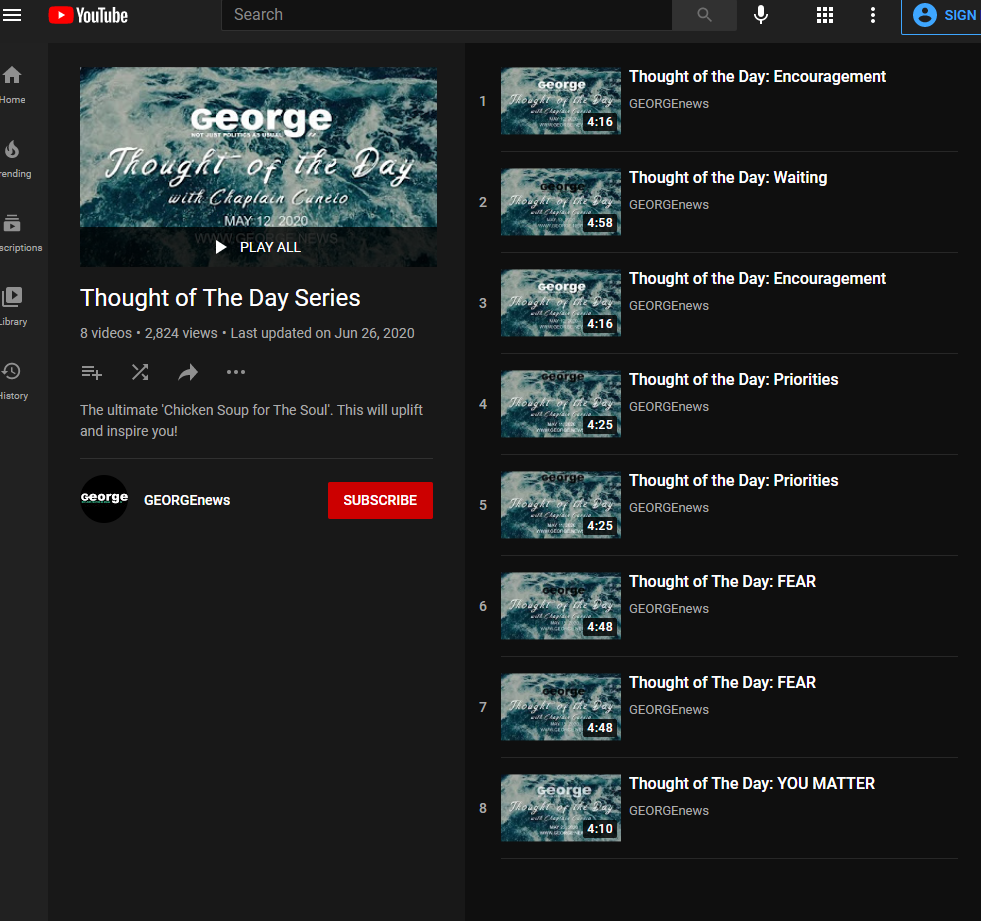The width and height of the screenshot is (981, 921).
Task: Open video 2 thumbnail Waiting 4:58
Action: point(561,202)
